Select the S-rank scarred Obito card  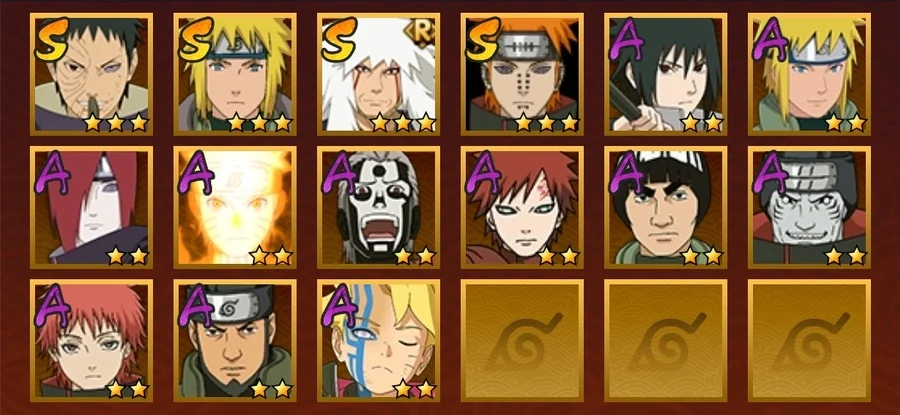[91, 74]
